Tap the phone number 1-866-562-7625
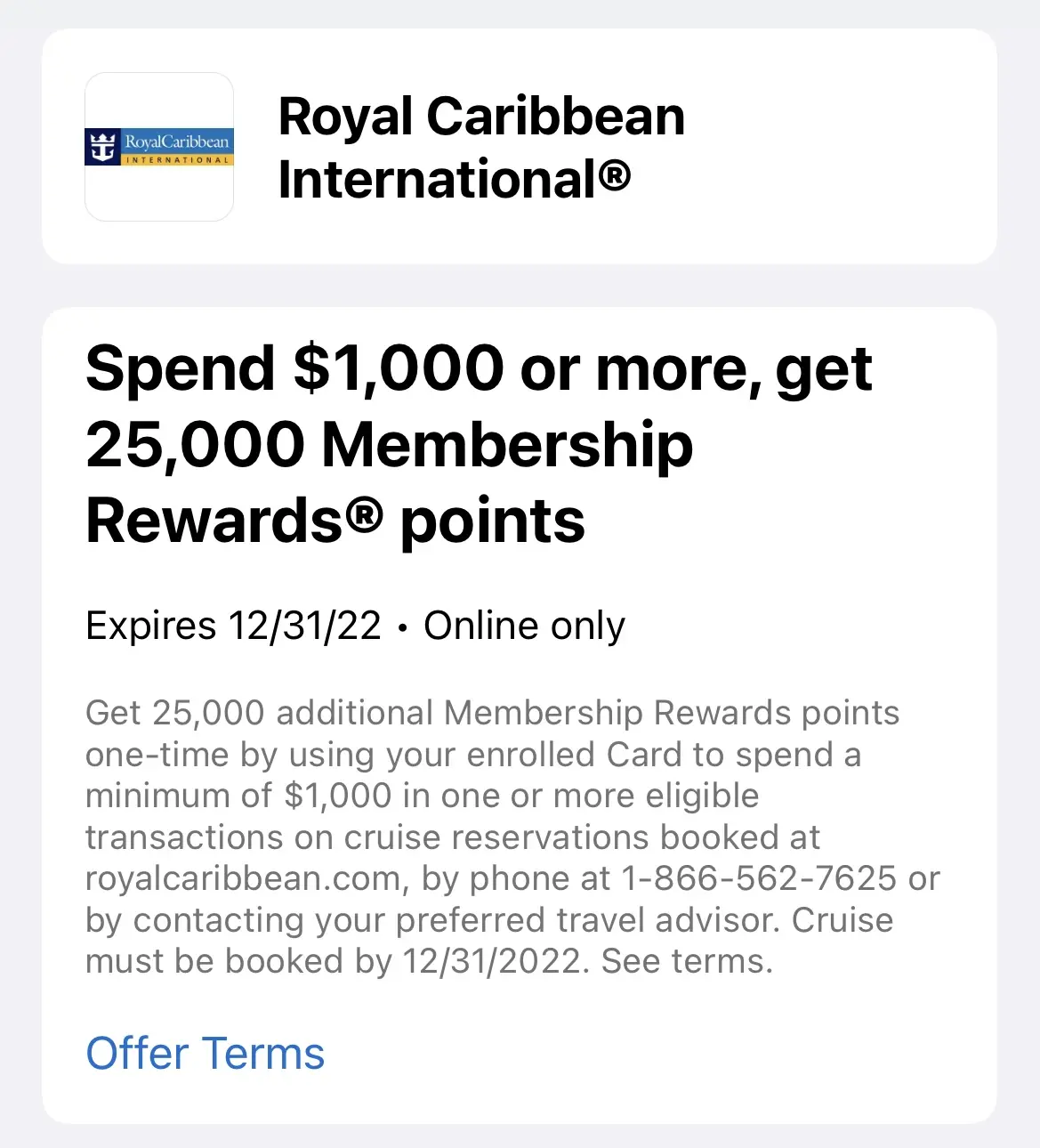 [x=759, y=878]
